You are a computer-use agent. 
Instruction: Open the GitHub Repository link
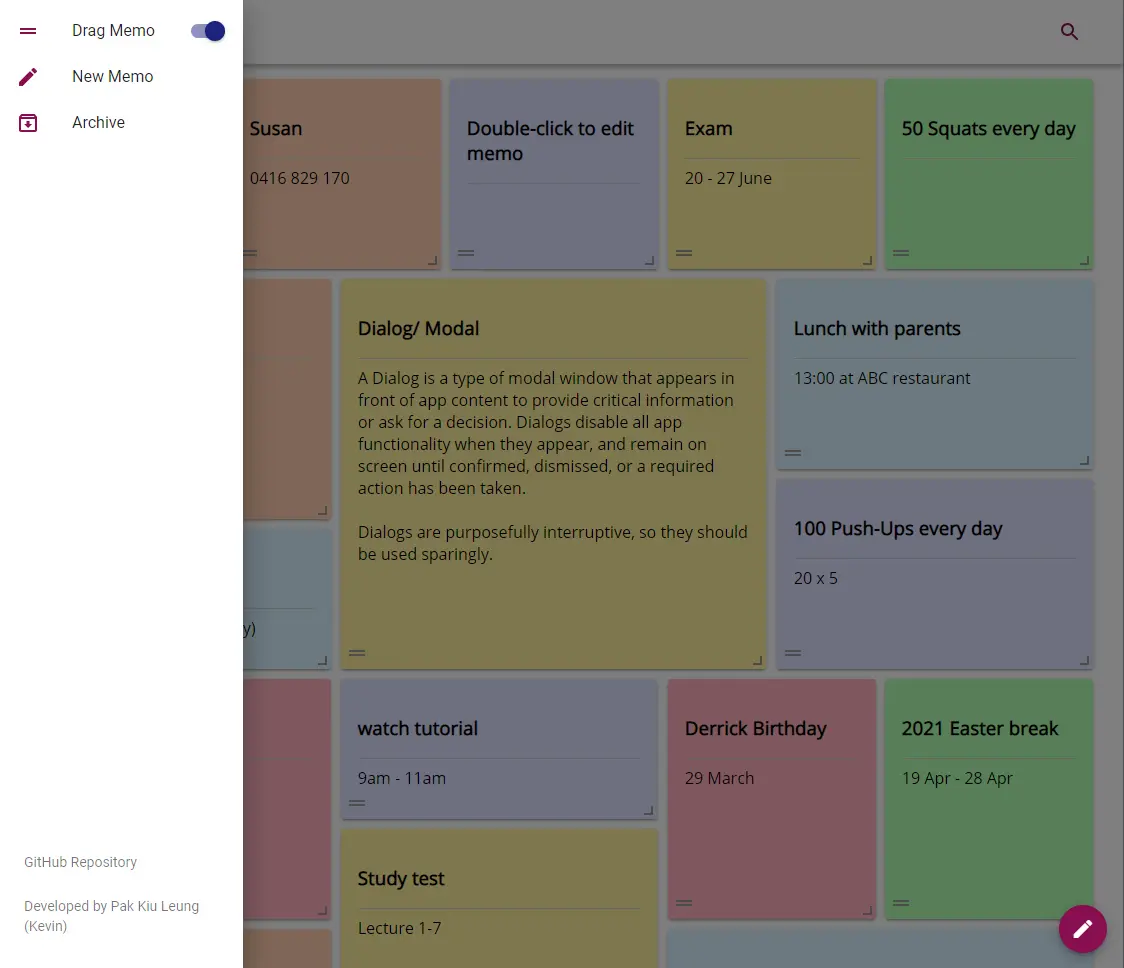click(80, 862)
